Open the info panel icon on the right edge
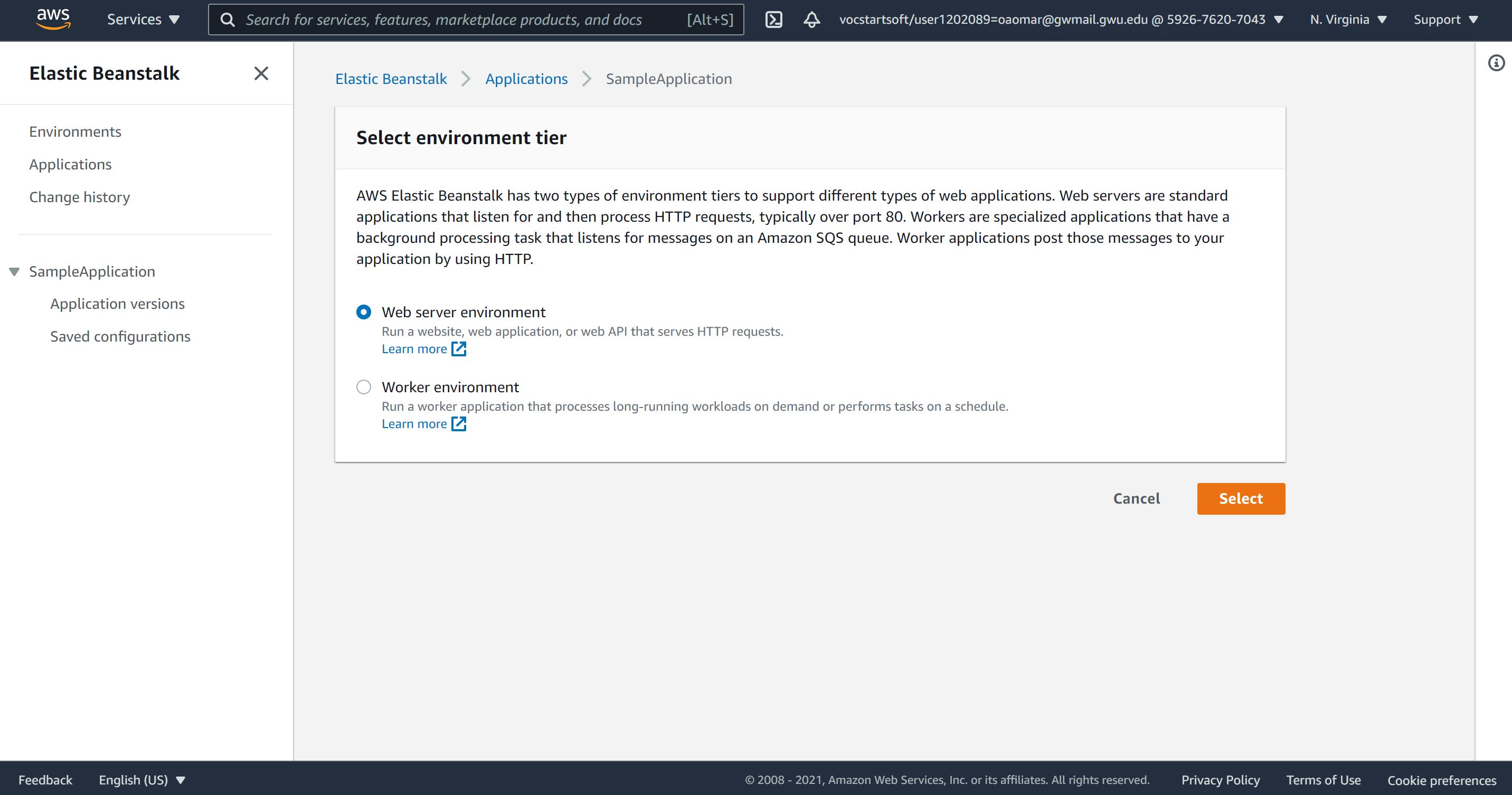This screenshot has width=1512, height=795. (1496, 63)
